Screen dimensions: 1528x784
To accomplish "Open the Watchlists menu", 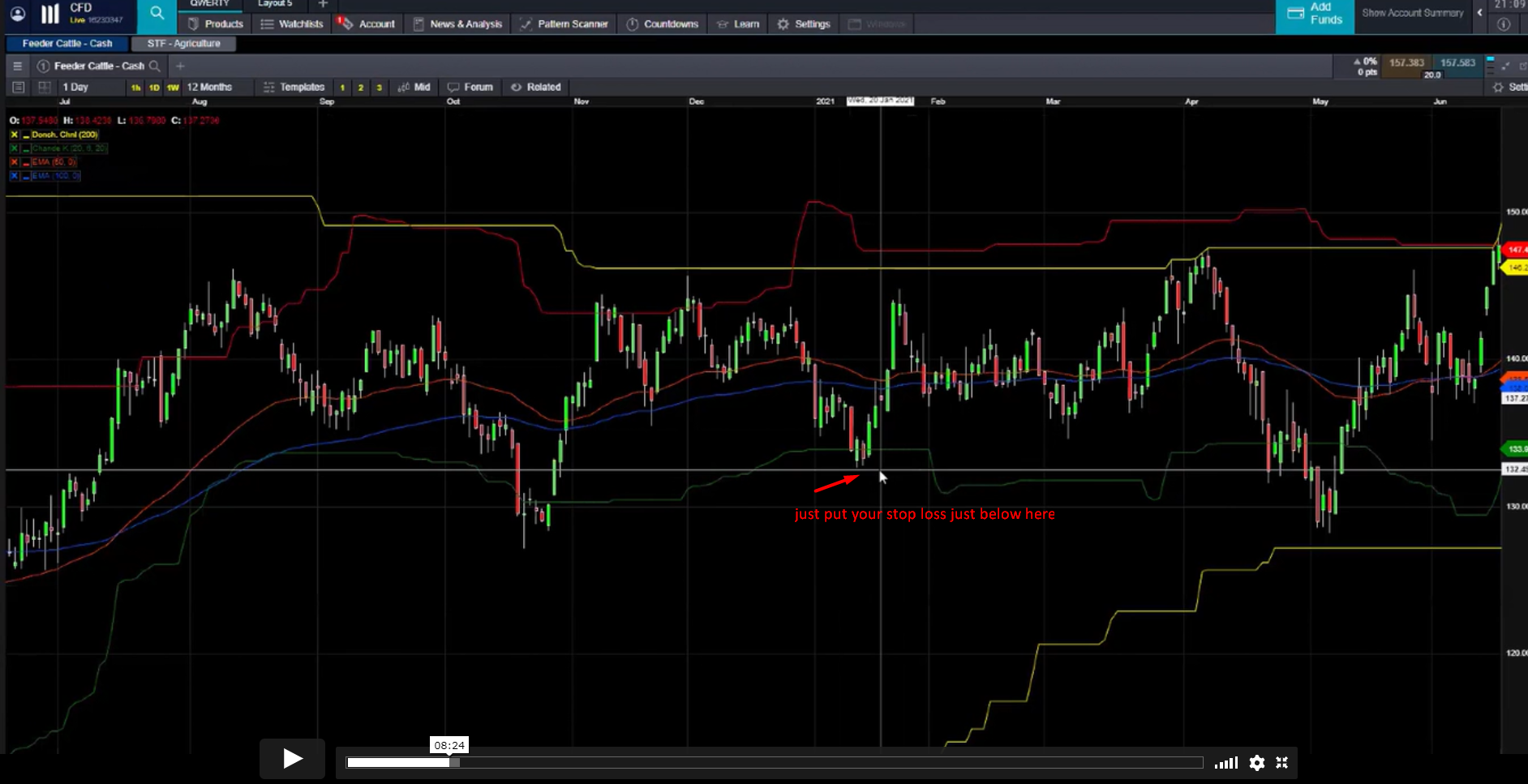I will tap(292, 24).
